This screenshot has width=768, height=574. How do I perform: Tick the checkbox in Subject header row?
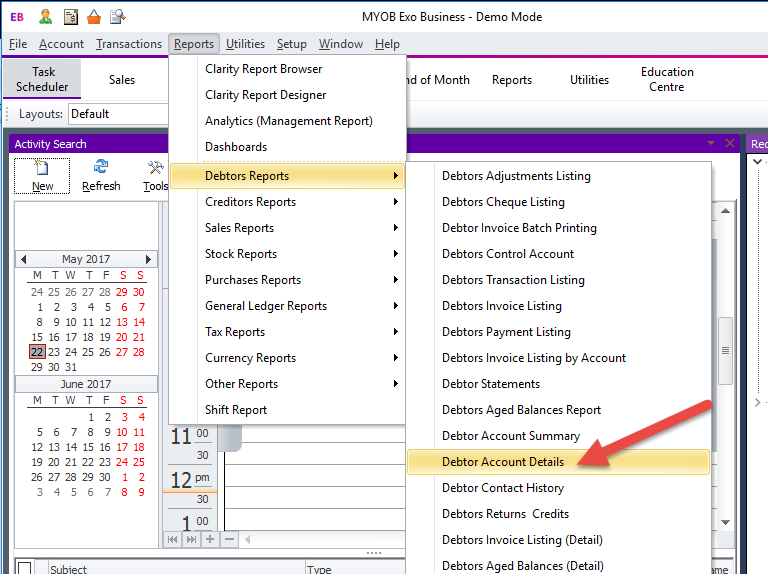pos(24,568)
